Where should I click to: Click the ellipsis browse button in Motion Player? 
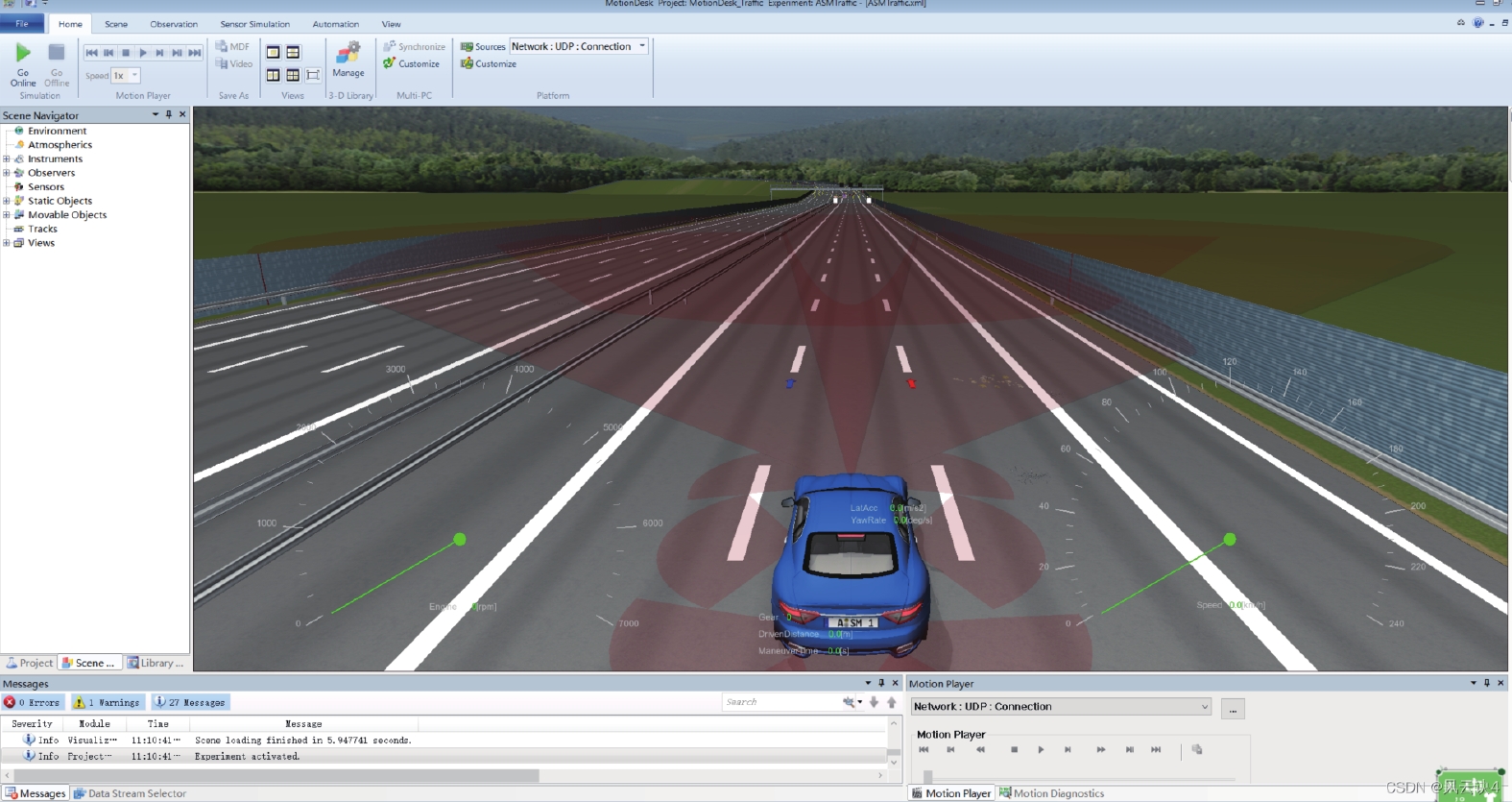coord(1233,709)
